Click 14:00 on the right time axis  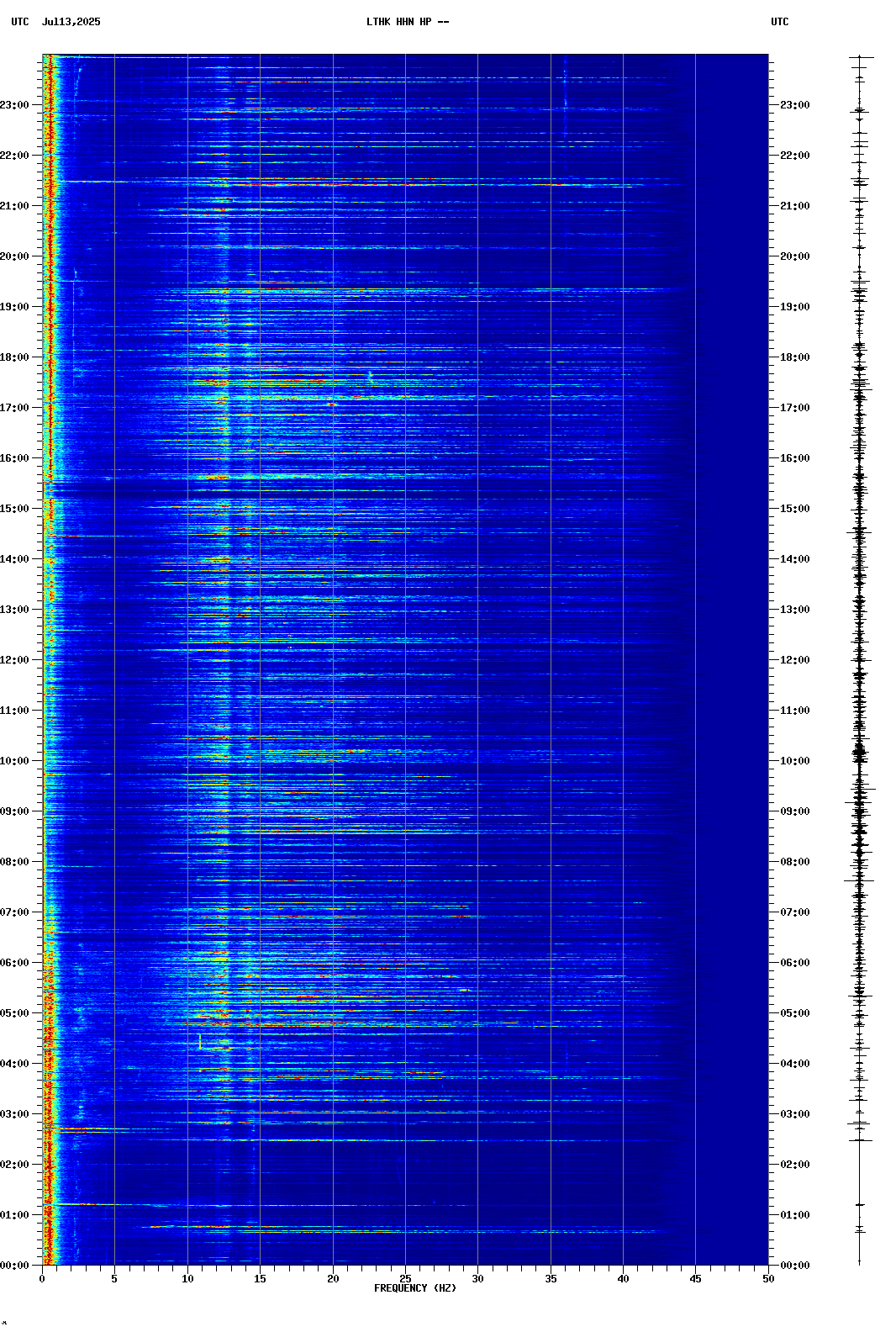click(795, 559)
